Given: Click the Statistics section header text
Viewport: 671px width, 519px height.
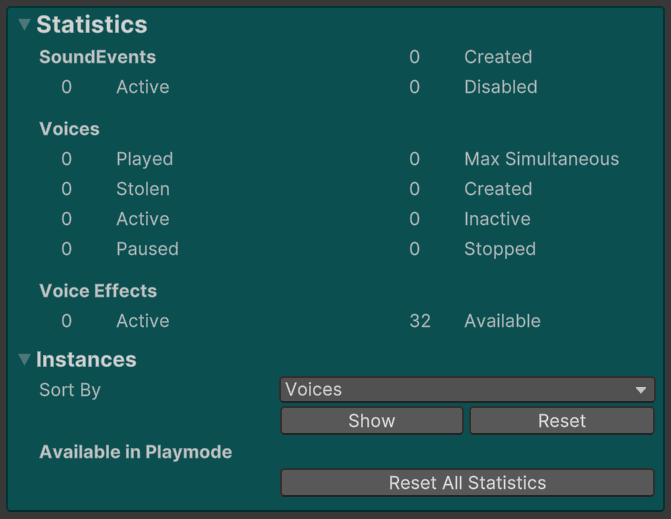Looking at the screenshot, I should [x=91, y=25].
